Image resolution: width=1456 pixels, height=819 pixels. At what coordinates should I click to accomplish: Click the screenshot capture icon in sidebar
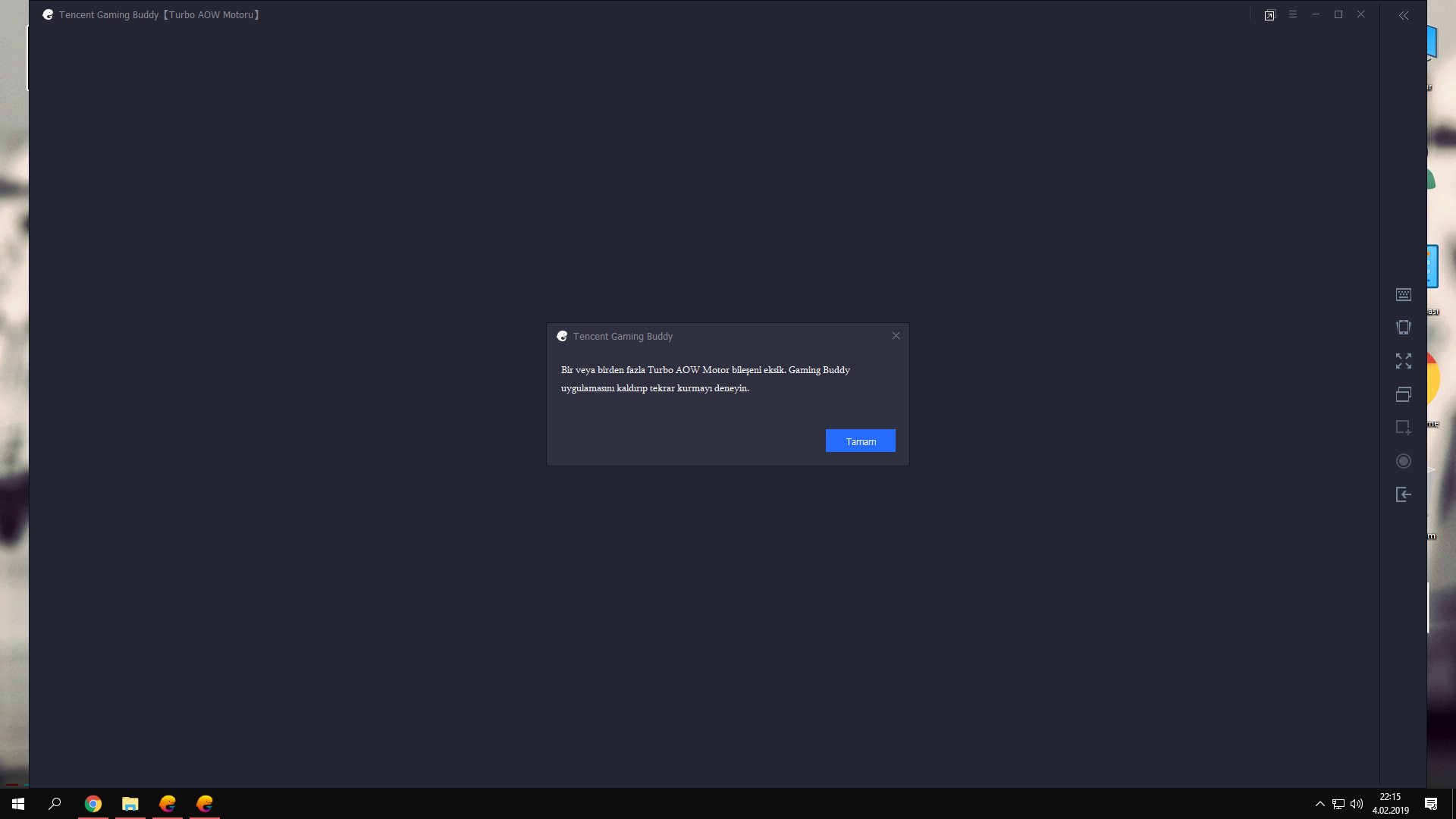click(x=1404, y=428)
